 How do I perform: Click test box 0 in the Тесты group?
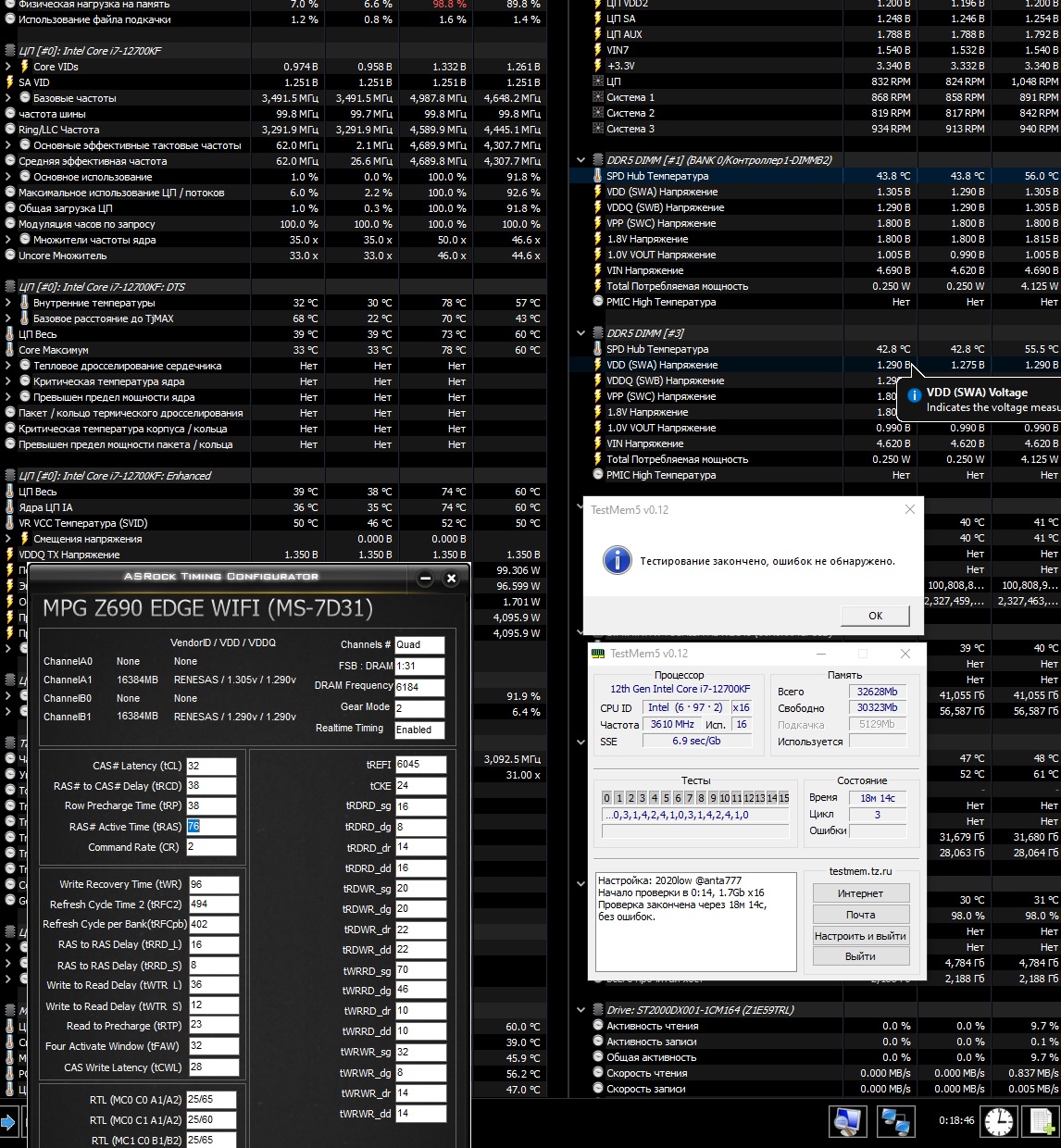click(x=607, y=798)
